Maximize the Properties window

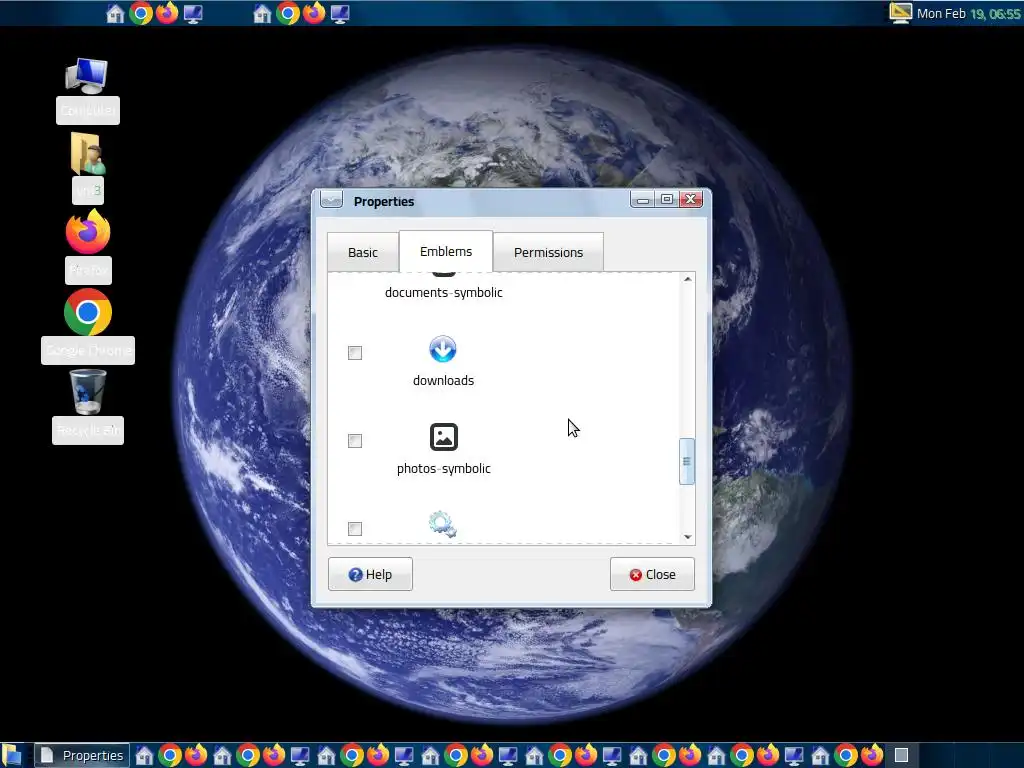click(666, 199)
